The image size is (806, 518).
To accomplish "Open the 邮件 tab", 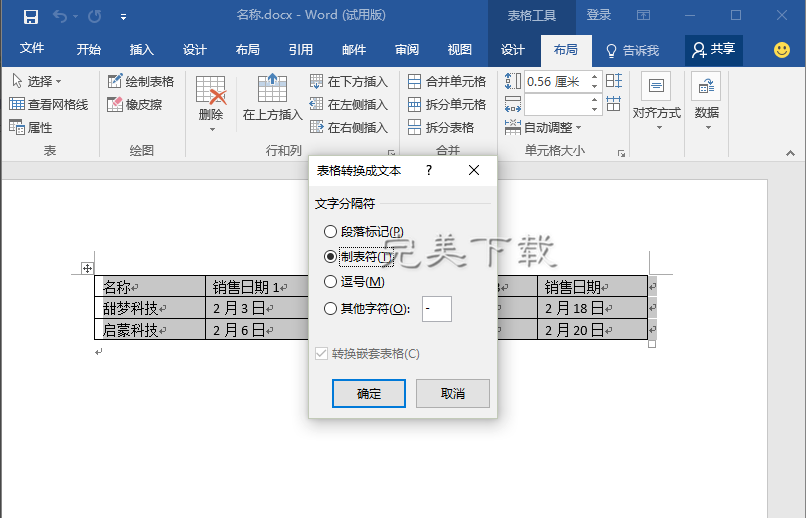I will [354, 49].
